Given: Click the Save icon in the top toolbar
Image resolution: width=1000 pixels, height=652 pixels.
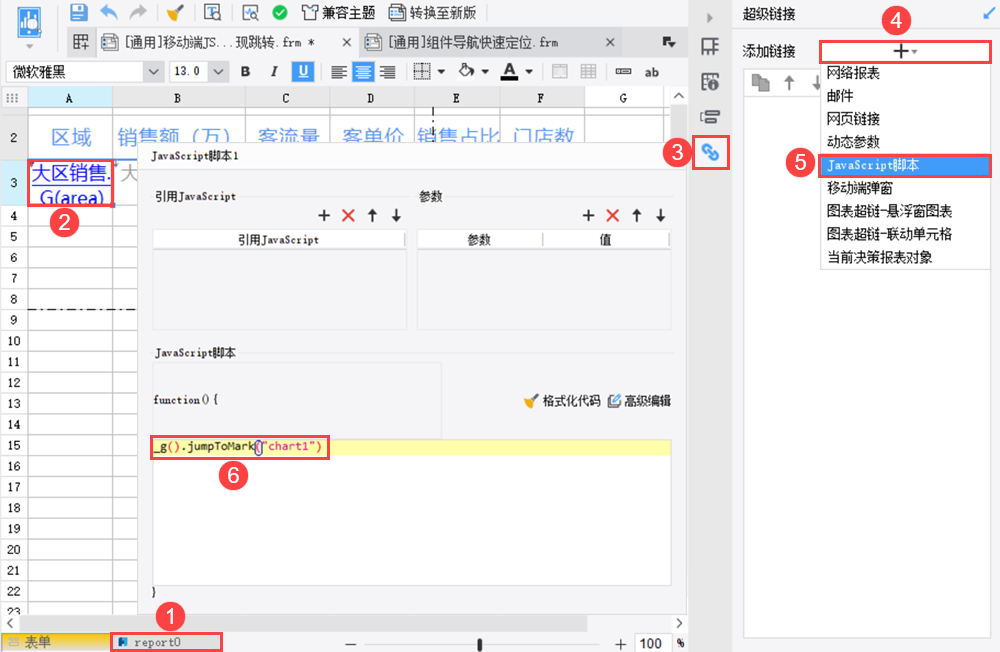Looking at the screenshot, I should (78, 12).
